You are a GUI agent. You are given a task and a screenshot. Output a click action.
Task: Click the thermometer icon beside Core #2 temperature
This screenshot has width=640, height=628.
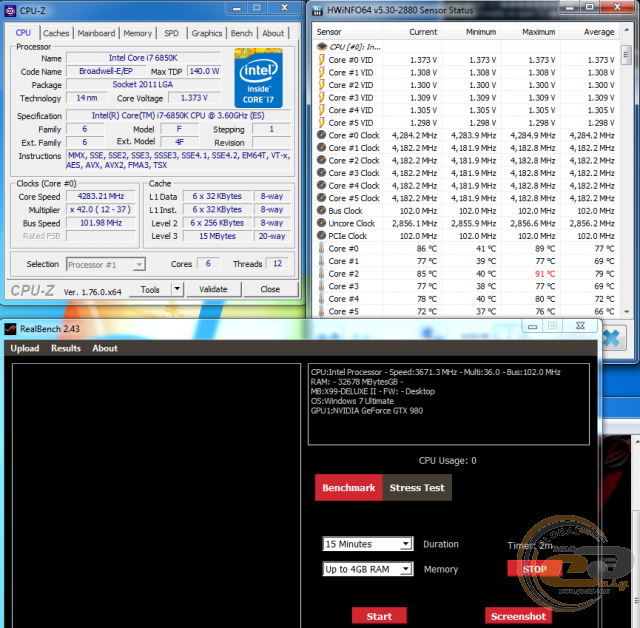point(322,273)
